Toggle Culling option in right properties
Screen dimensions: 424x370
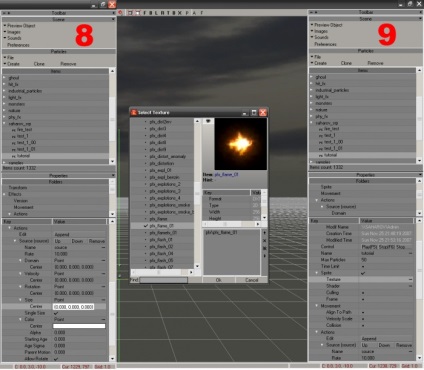pyautogui.click(x=363, y=293)
